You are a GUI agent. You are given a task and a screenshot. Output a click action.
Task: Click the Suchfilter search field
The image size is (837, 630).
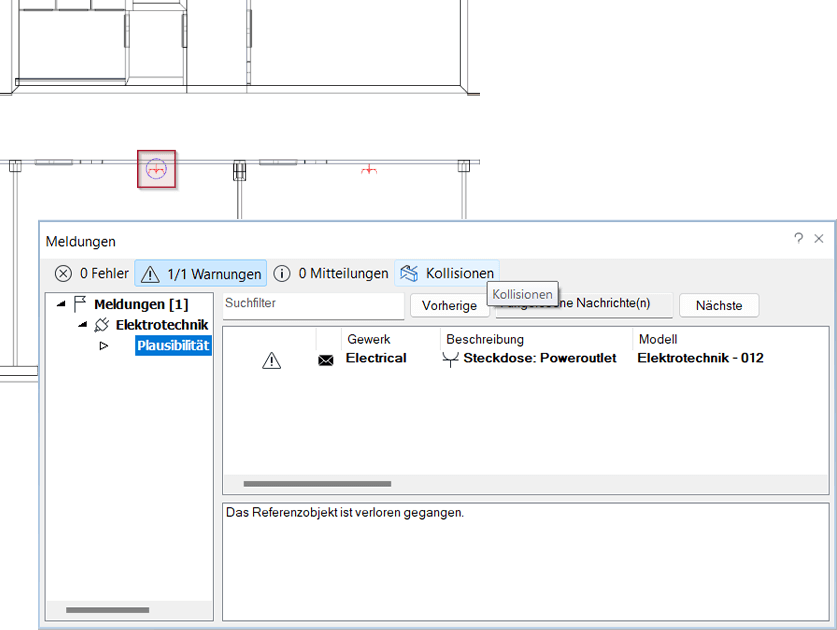(311, 303)
